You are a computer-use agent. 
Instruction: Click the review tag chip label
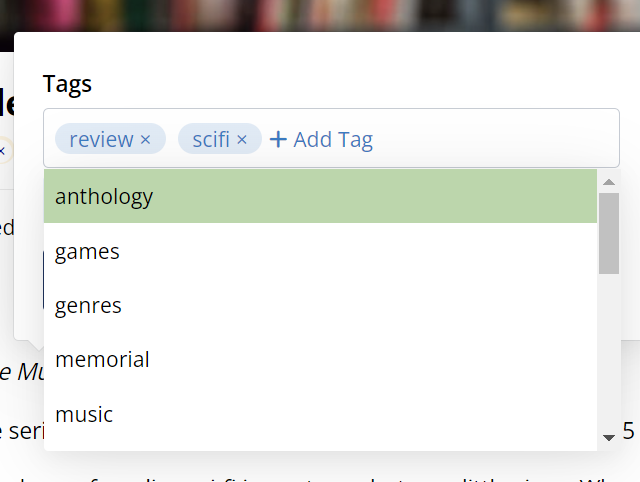click(x=101, y=139)
